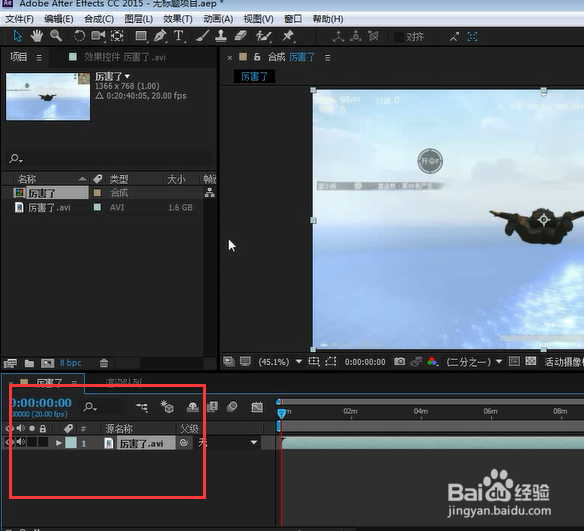
Task: Click the Draft 3D icon in timeline
Action: click(x=167, y=407)
